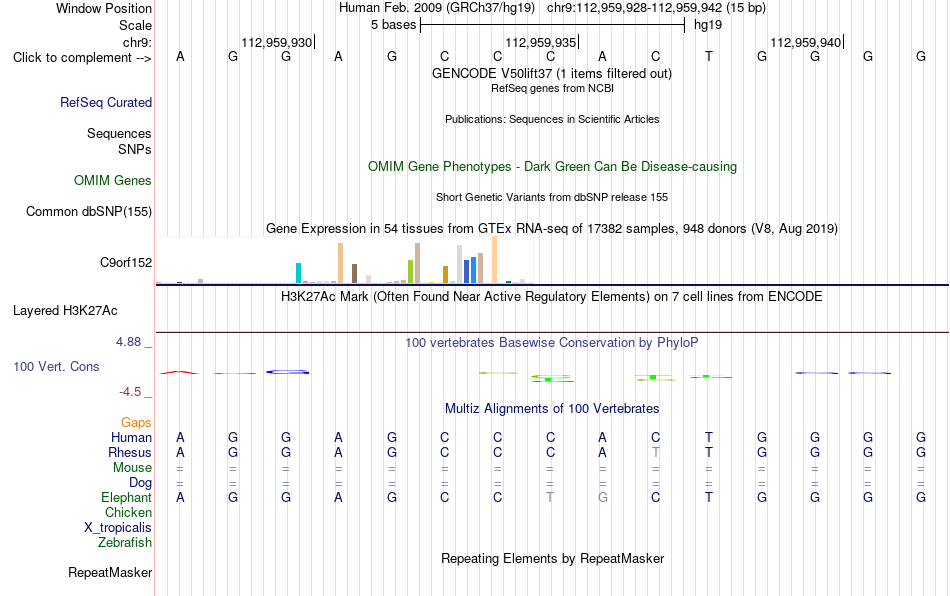This screenshot has width=950, height=596.
Task: Click the Gaps row label
Action: [x=136, y=422]
